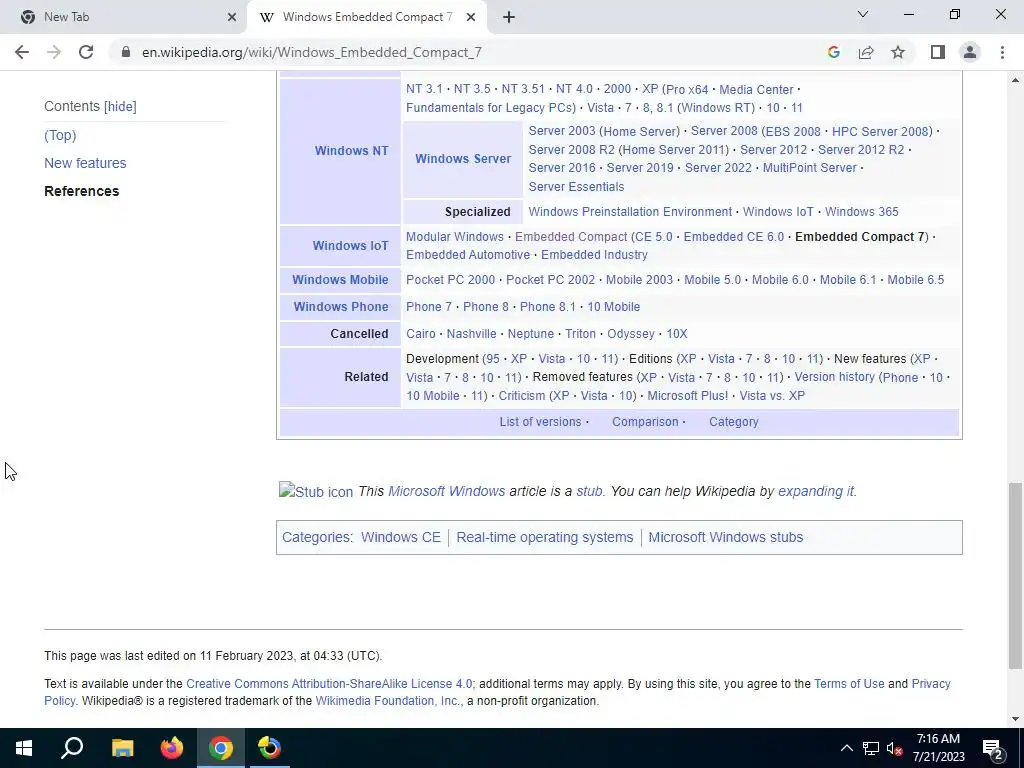The width and height of the screenshot is (1024, 768).
Task: Click the forward navigation arrow
Action: pyautogui.click(x=54, y=52)
